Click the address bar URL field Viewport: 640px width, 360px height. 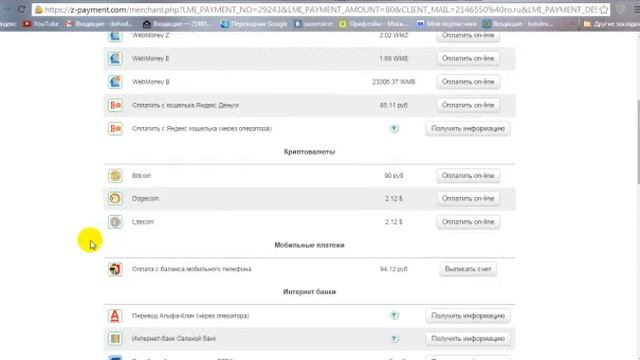pos(320,9)
